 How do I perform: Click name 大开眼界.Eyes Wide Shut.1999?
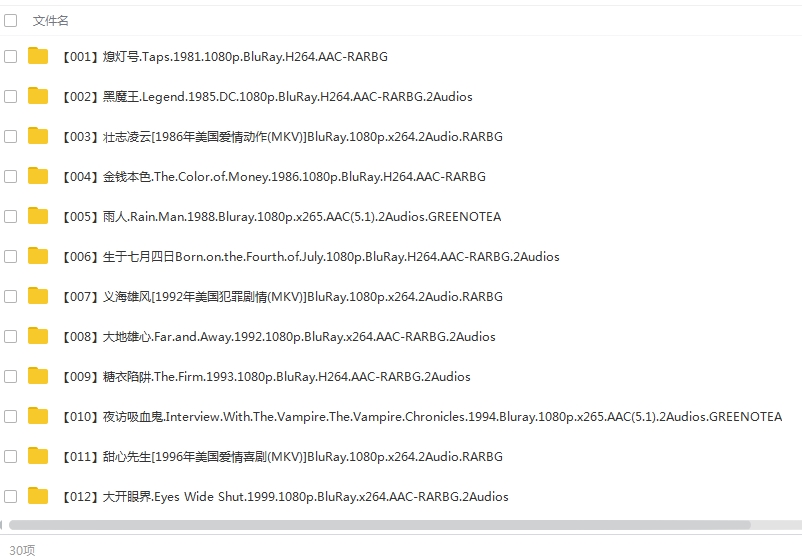[x=285, y=496]
